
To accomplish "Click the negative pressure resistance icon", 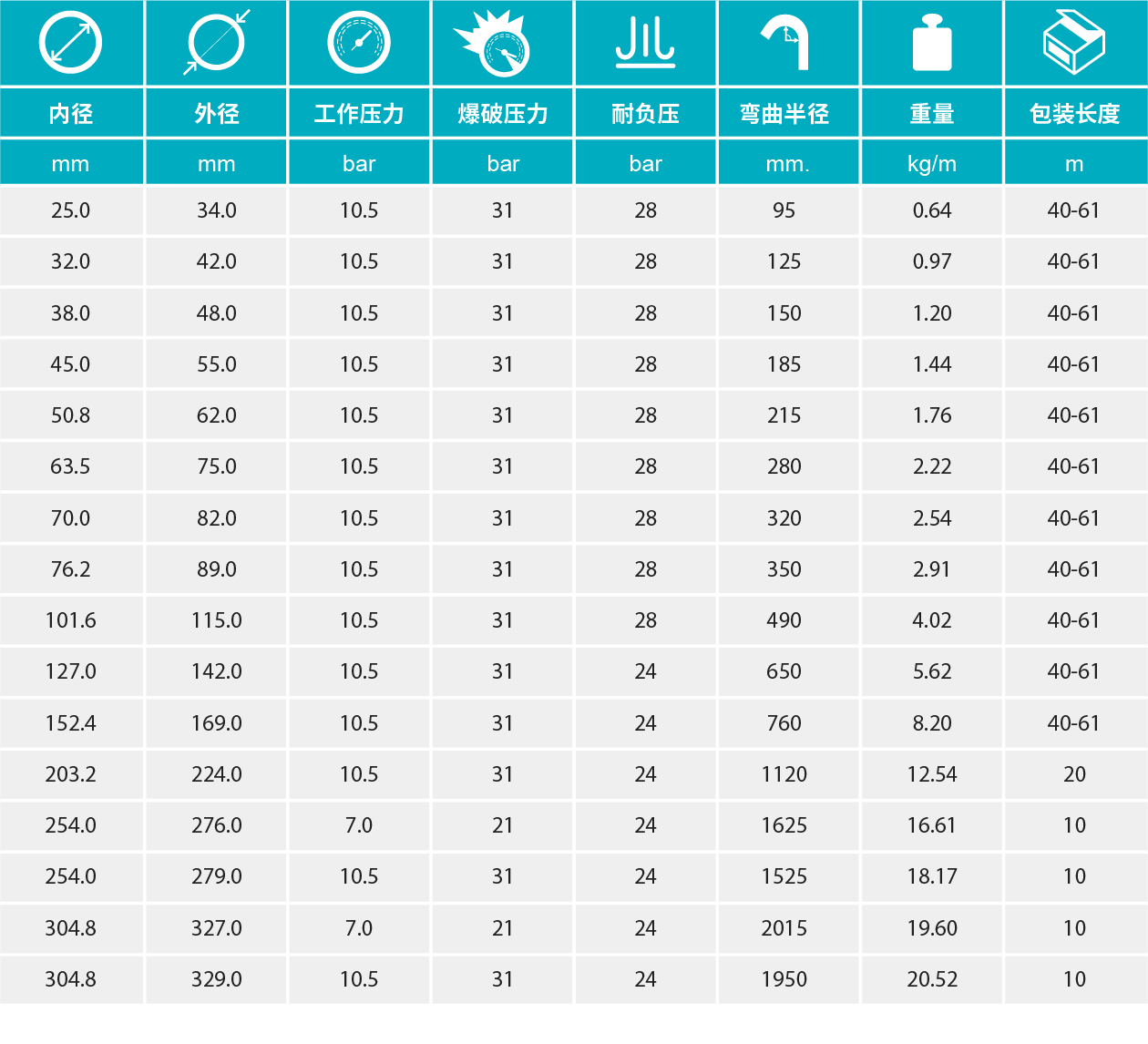I will (645, 43).
